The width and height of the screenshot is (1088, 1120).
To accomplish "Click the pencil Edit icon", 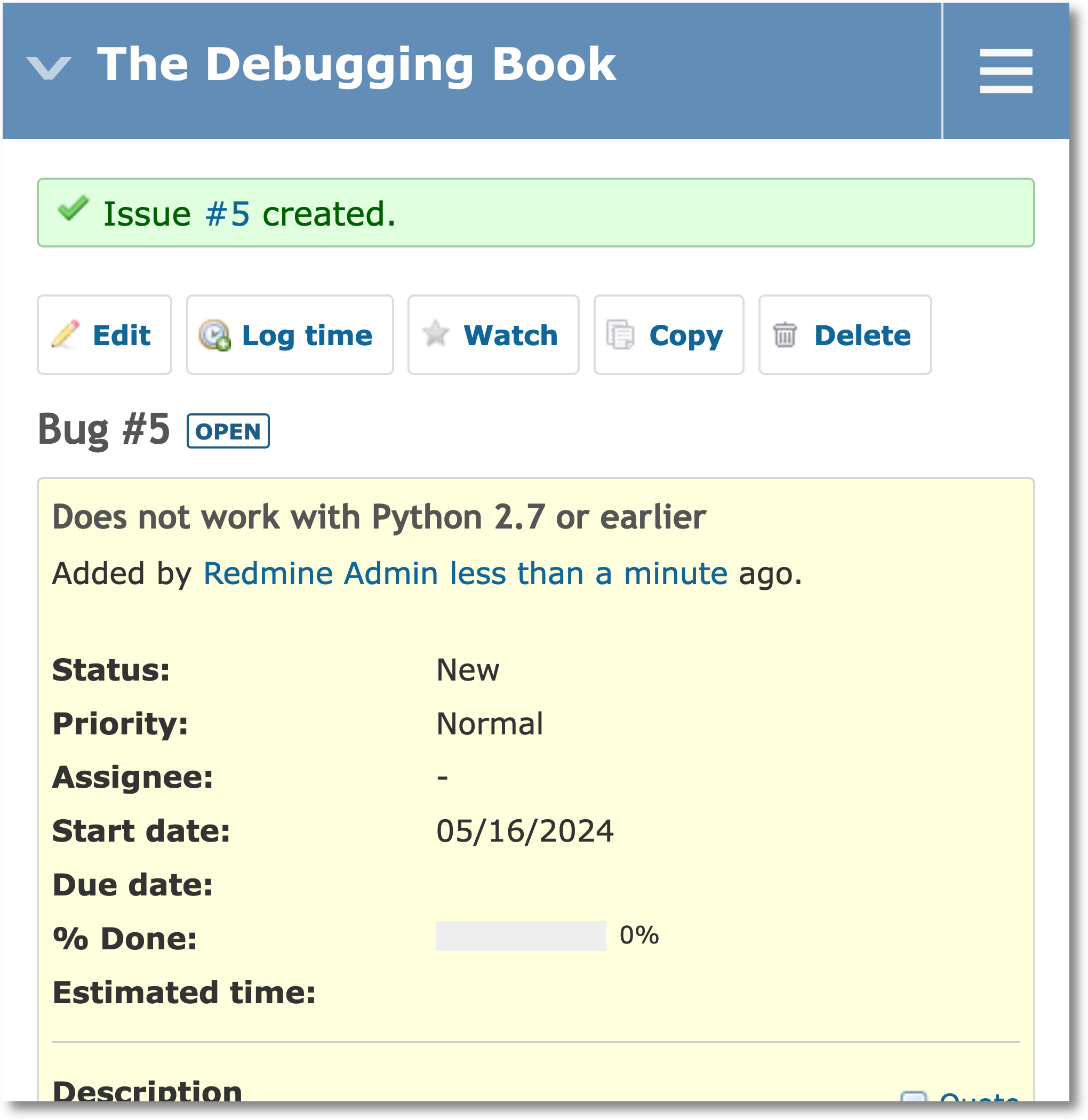I will tap(66, 334).
